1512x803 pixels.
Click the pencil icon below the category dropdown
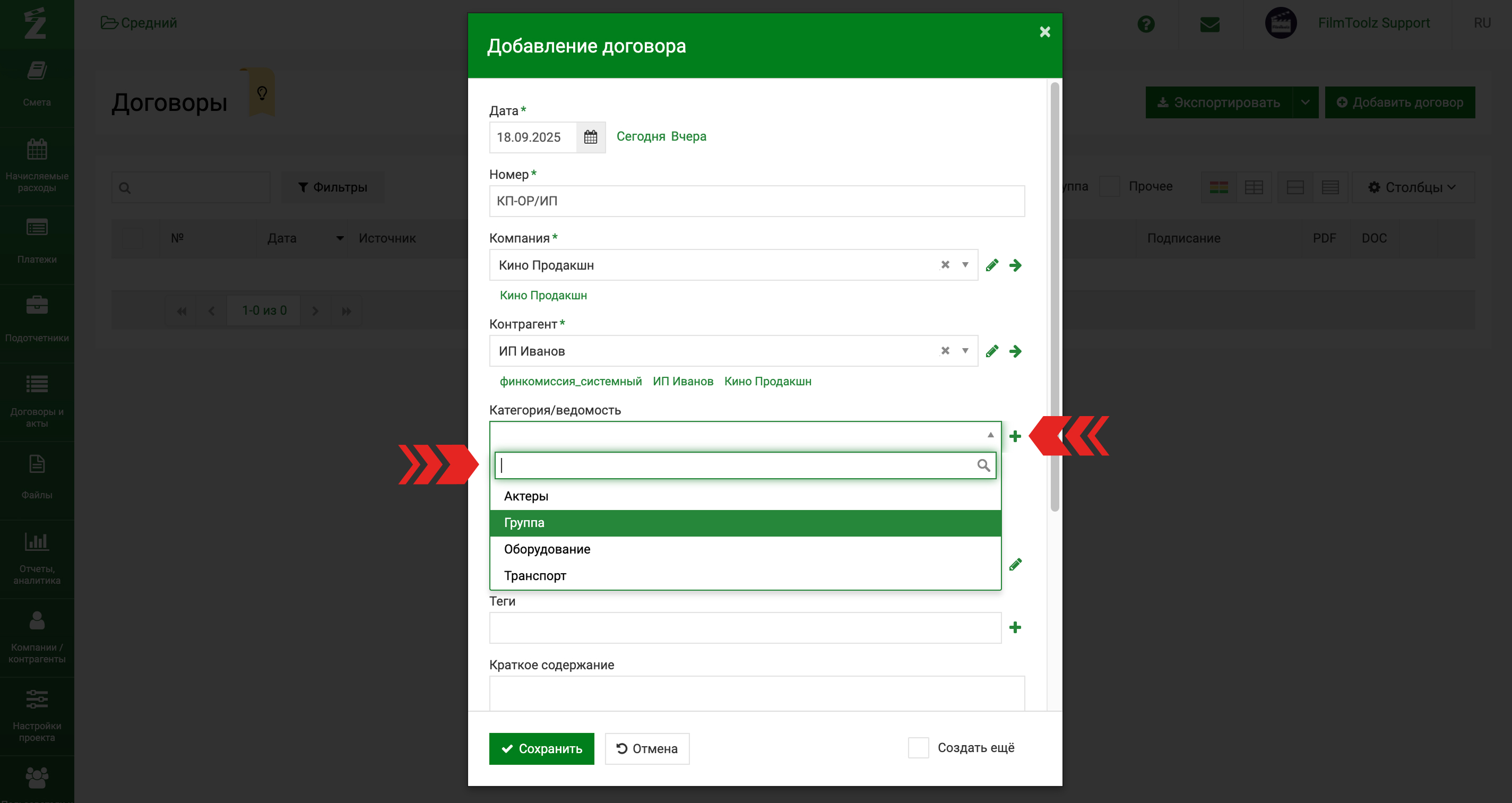pos(1015,565)
